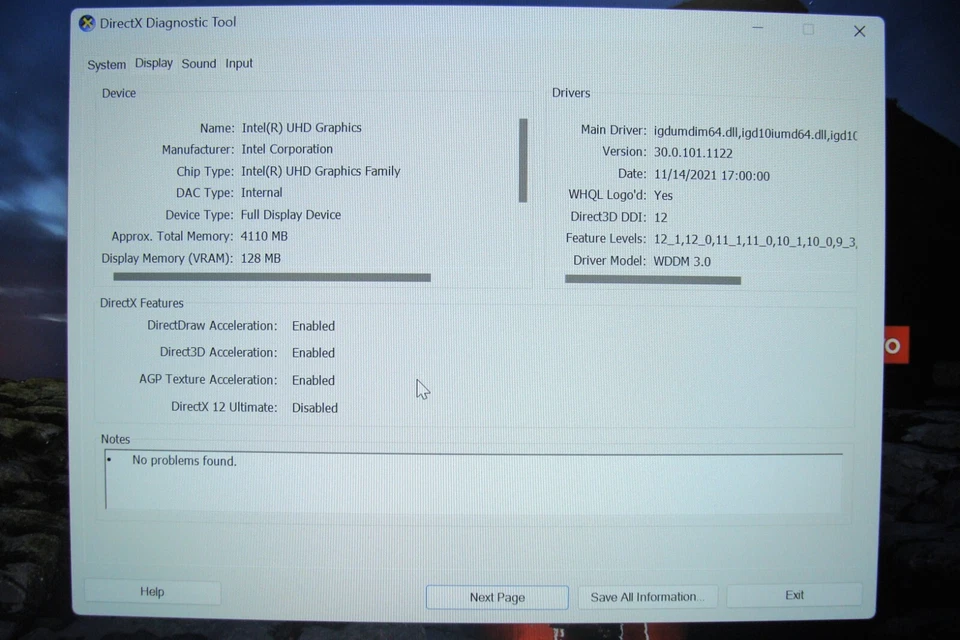Switch to the System tab
960x640 pixels.
point(107,64)
